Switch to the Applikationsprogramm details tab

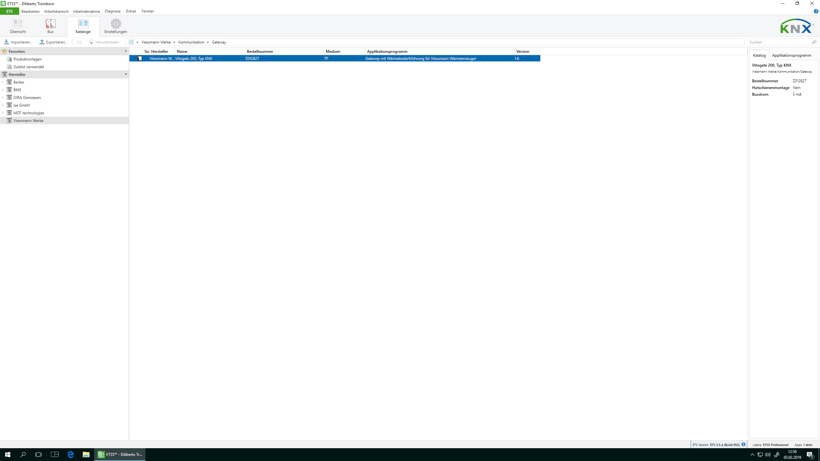pos(791,55)
